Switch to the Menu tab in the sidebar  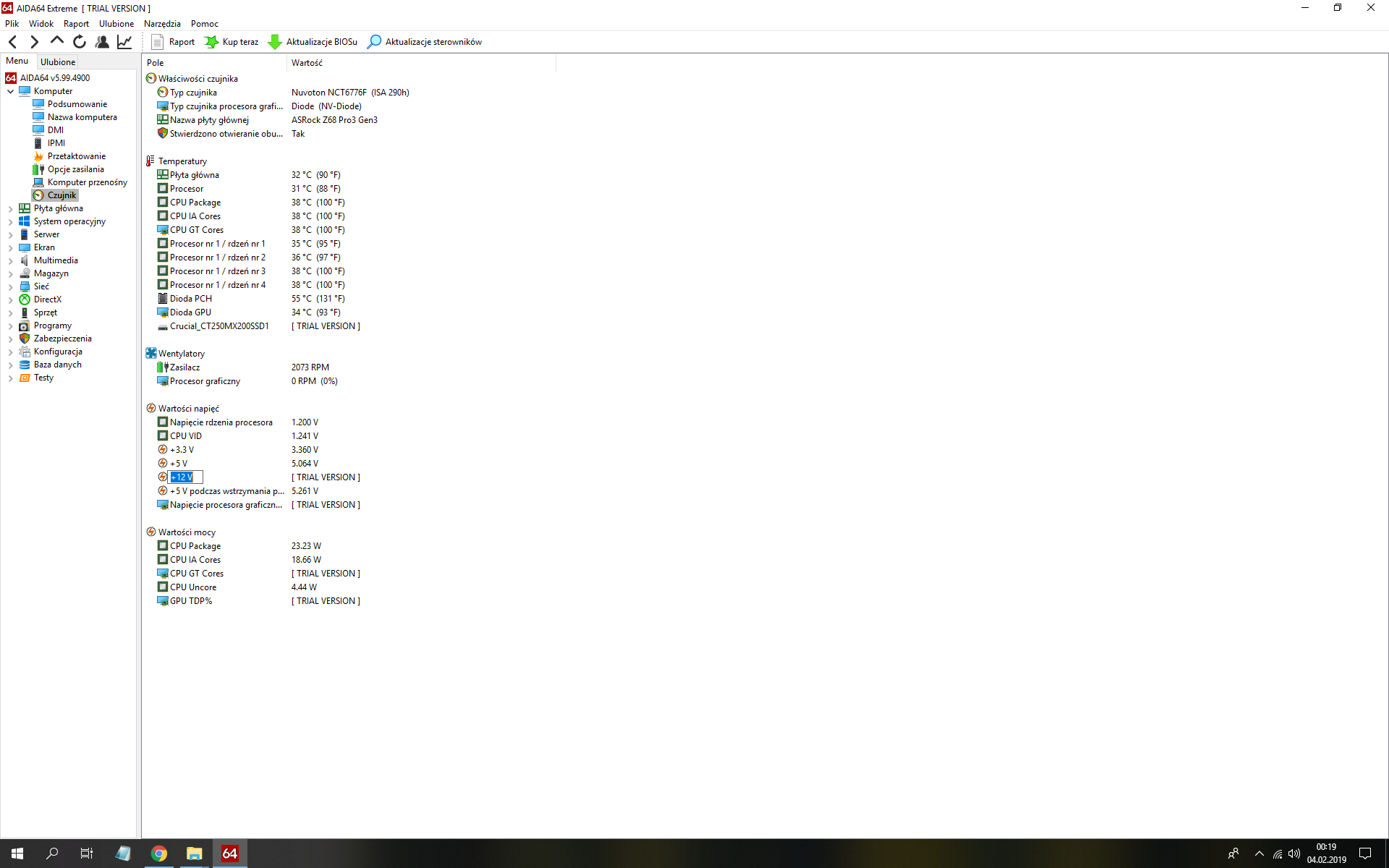(17, 61)
